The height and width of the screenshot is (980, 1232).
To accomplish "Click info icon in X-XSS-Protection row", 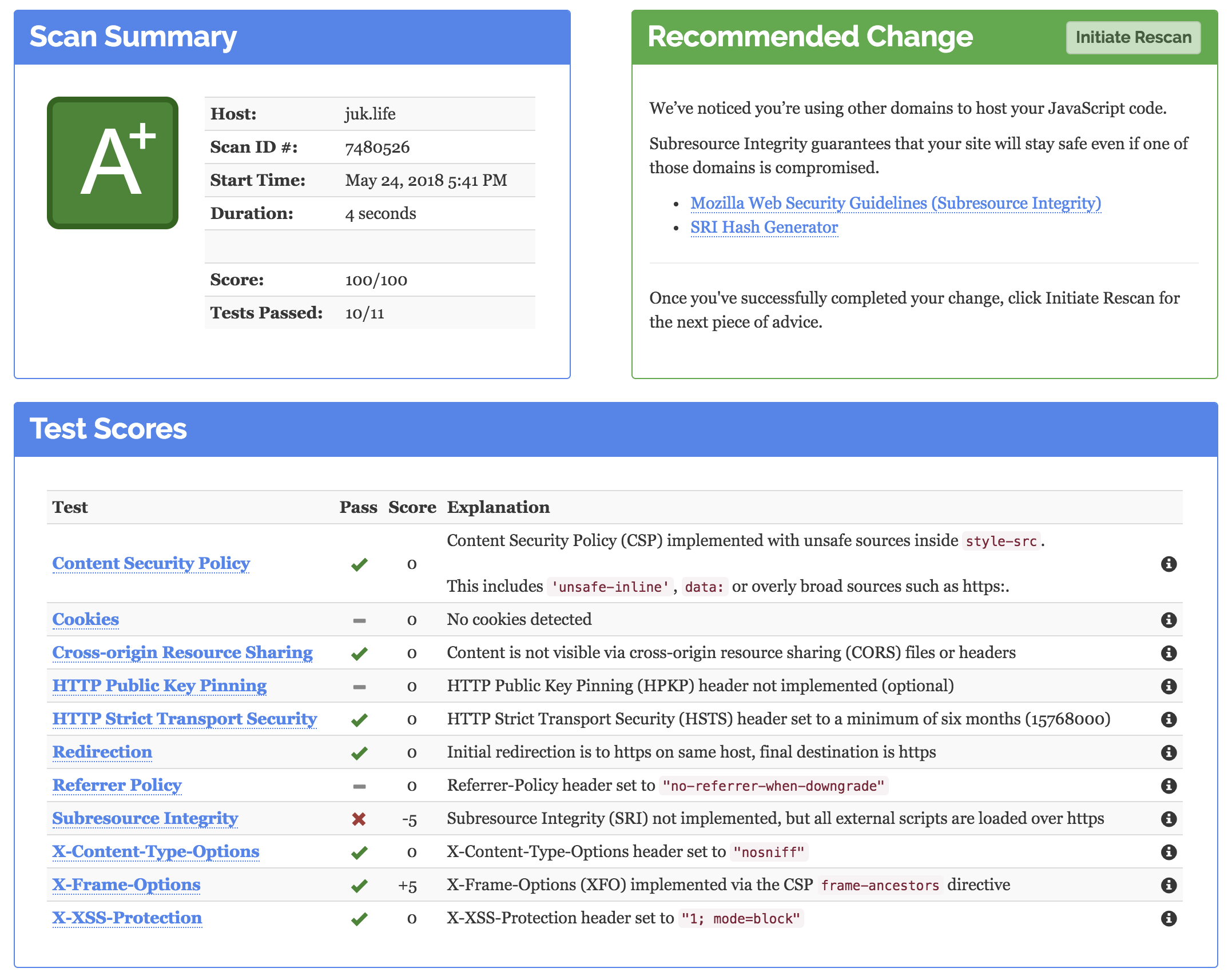I will point(1169,918).
